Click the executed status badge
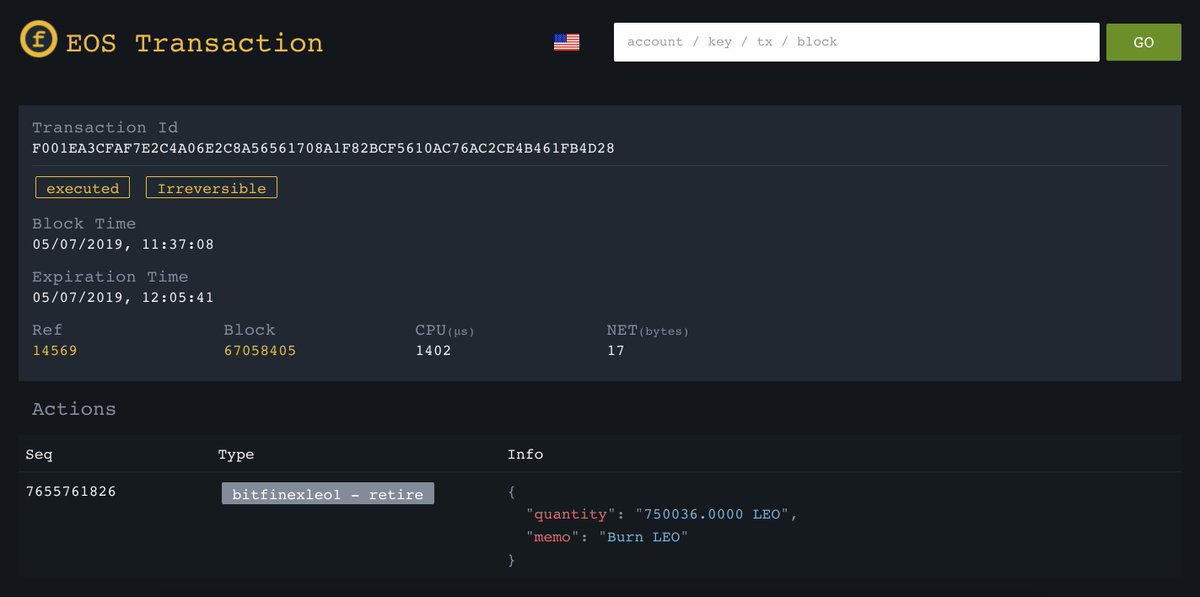 pyautogui.click(x=83, y=188)
